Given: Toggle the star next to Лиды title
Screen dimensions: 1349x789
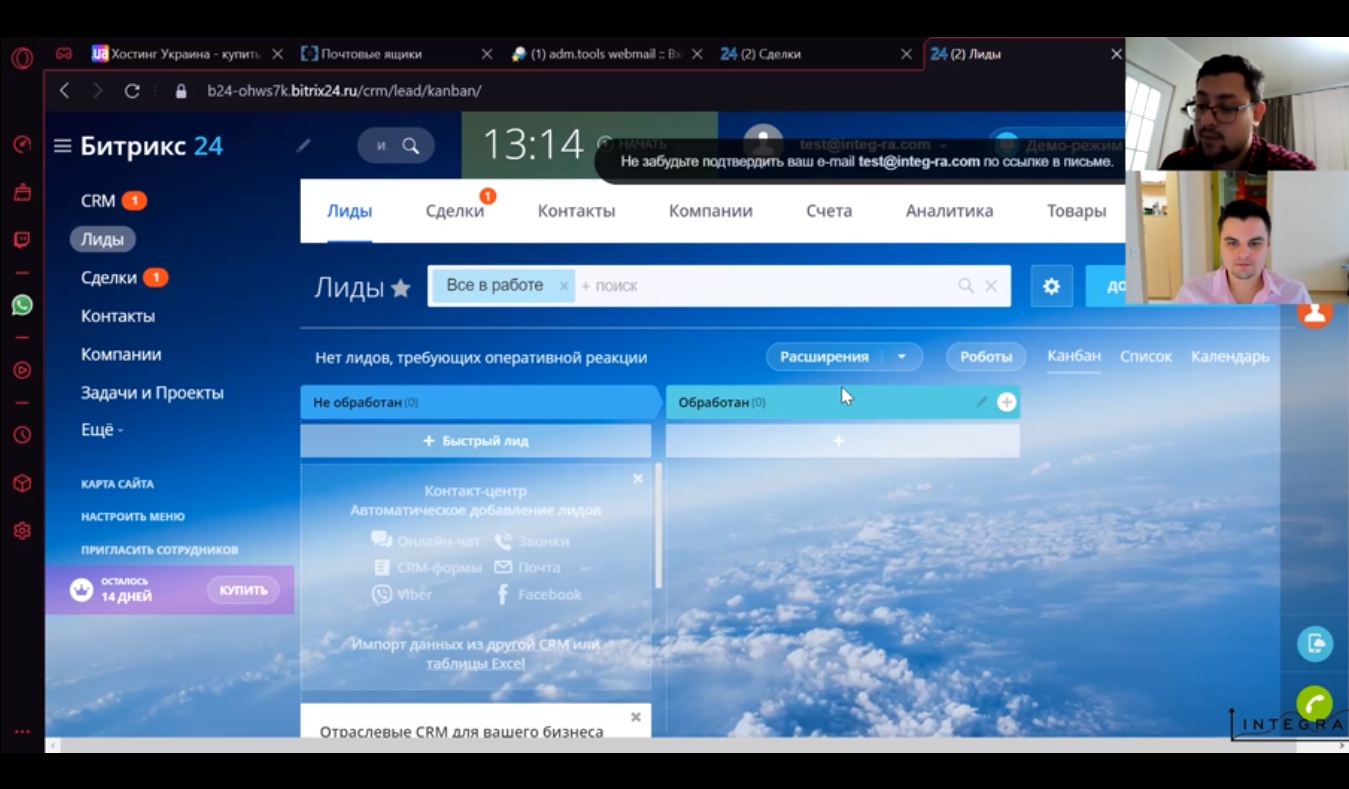Looking at the screenshot, I should tap(400, 288).
